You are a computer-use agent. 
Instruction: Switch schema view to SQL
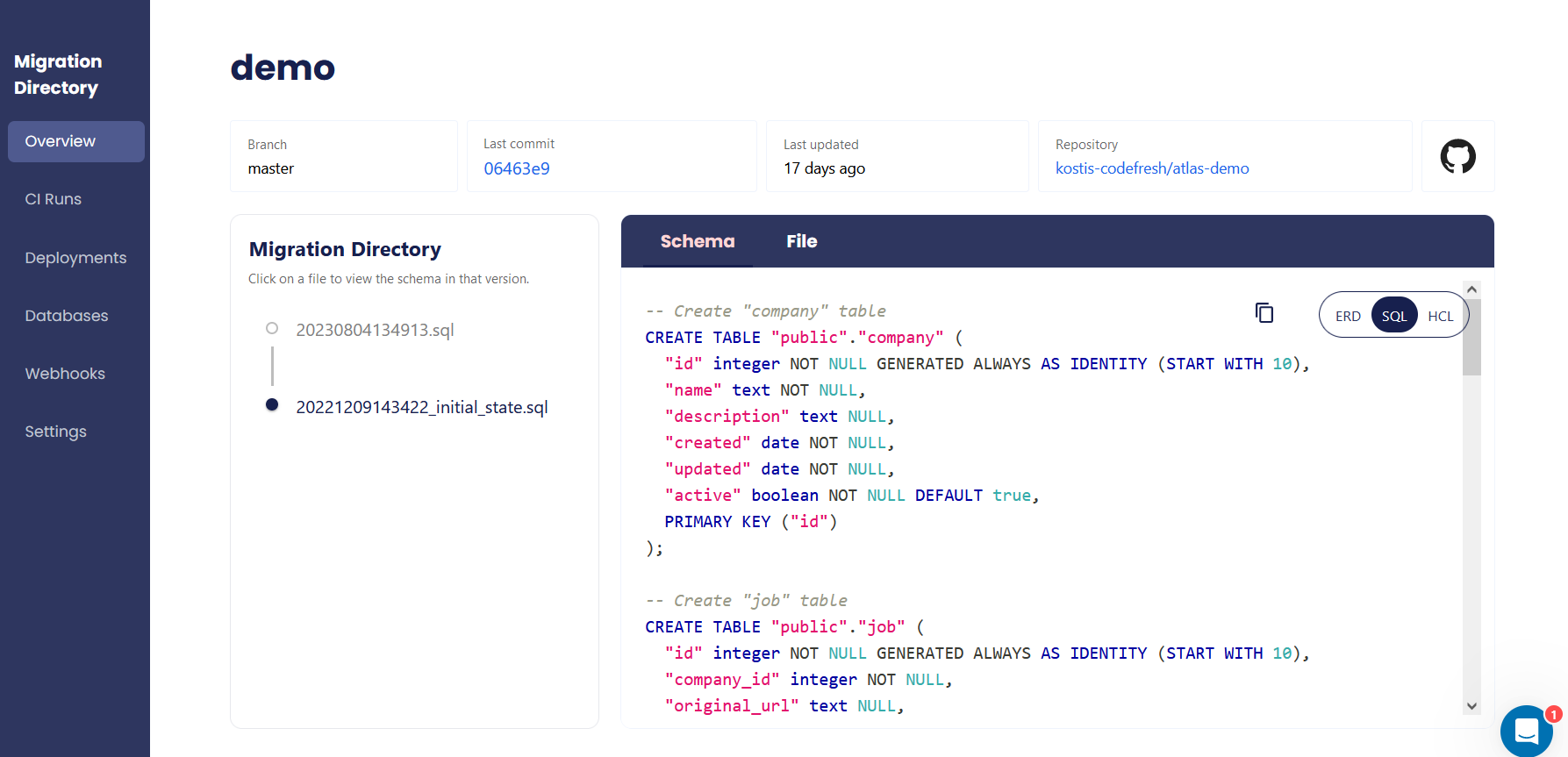(1394, 316)
